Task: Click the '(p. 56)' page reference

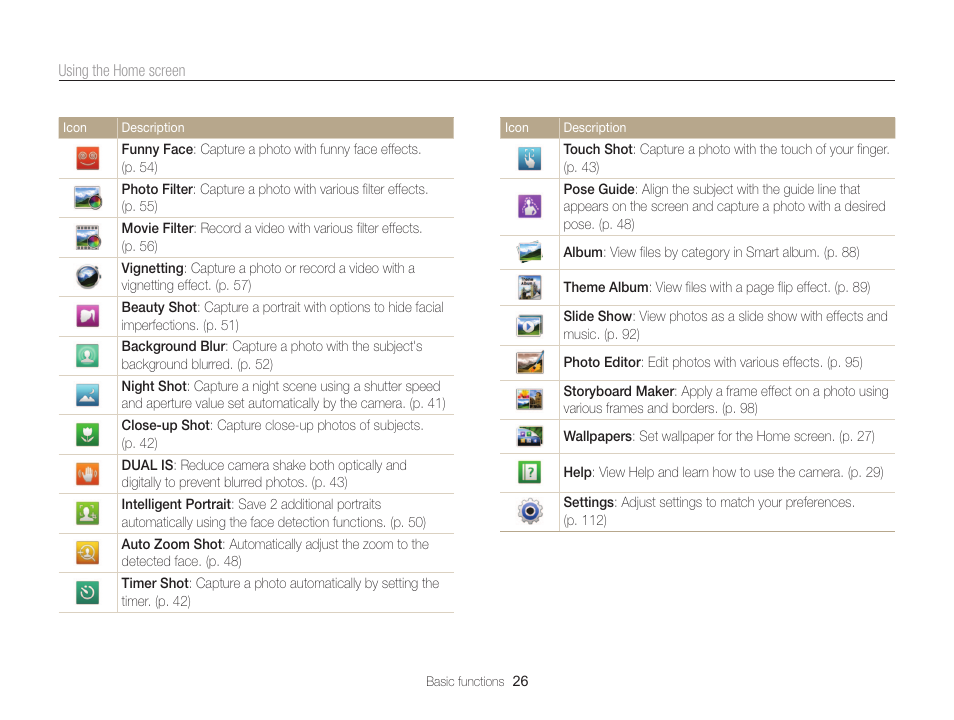Action: pos(139,246)
